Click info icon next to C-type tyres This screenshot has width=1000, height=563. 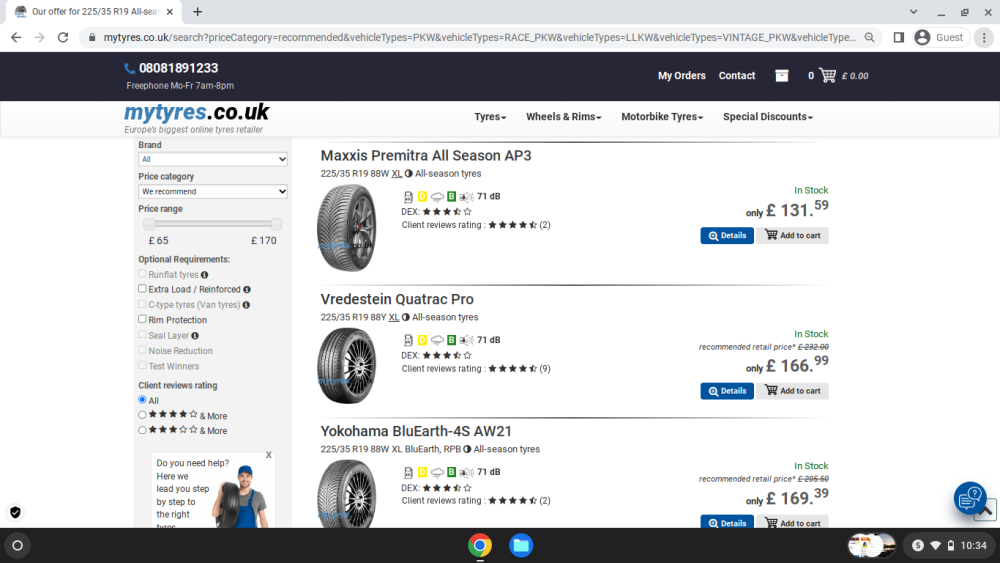(x=246, y=305)
